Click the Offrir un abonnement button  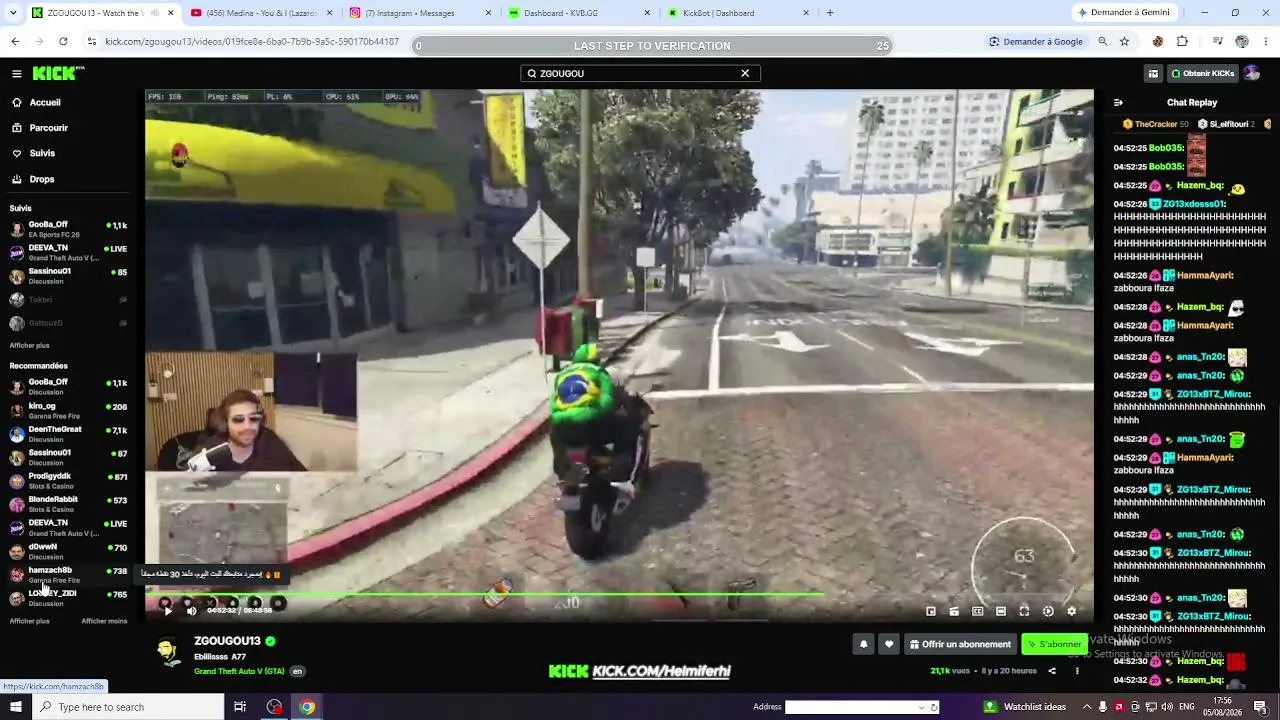960,644
